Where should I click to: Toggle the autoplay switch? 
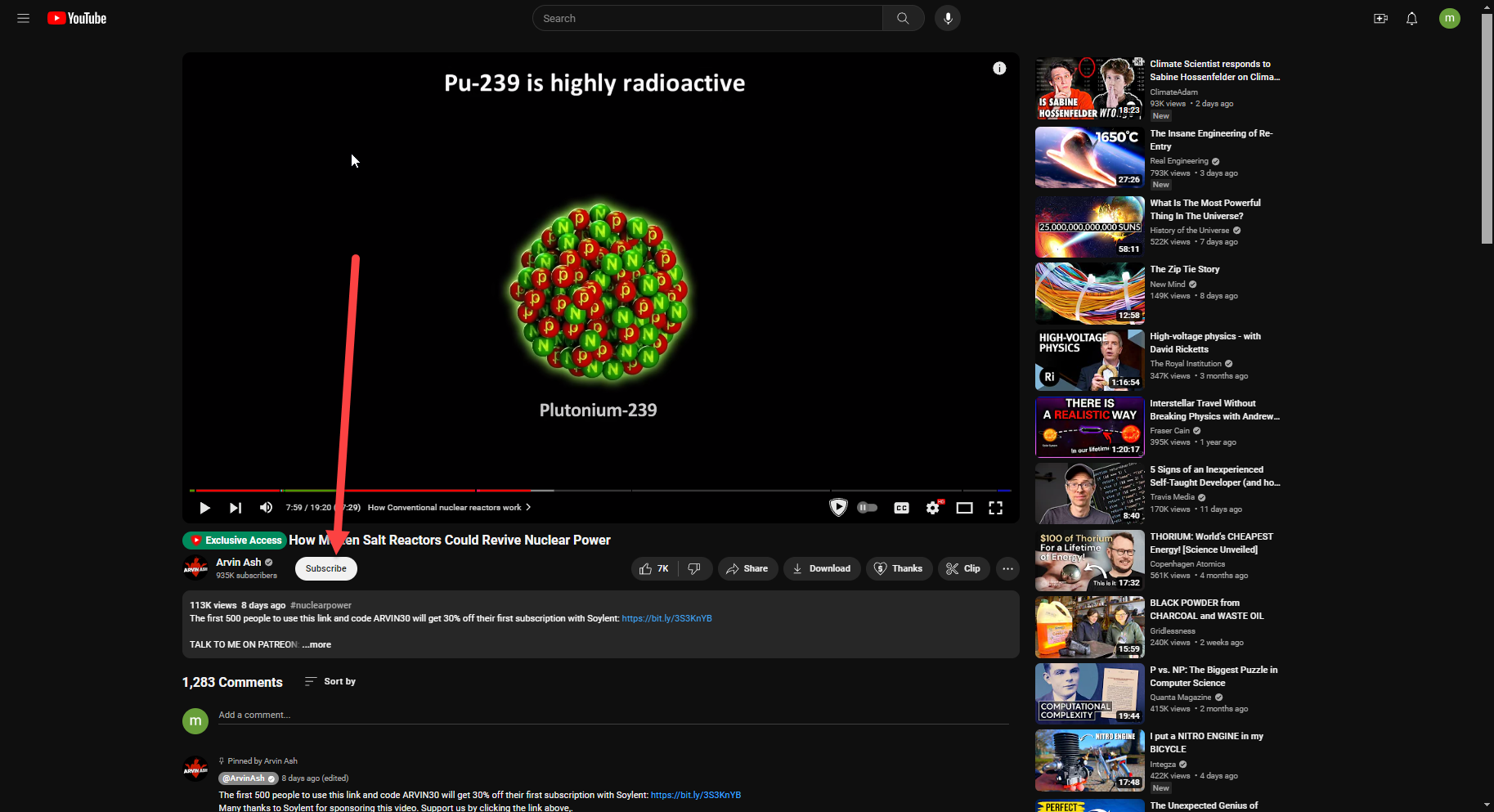pyautogui.click(x=868, y=508)
